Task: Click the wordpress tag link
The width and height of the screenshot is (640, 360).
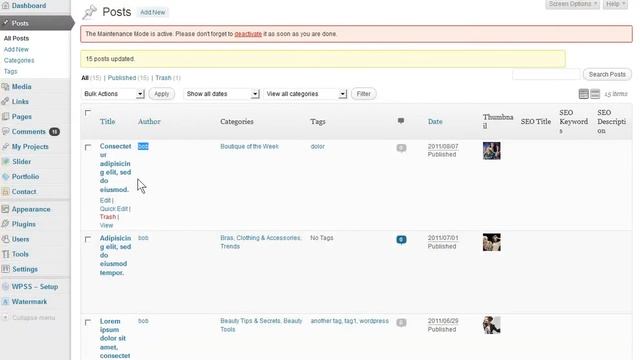Action: click(x=374, y=321)
